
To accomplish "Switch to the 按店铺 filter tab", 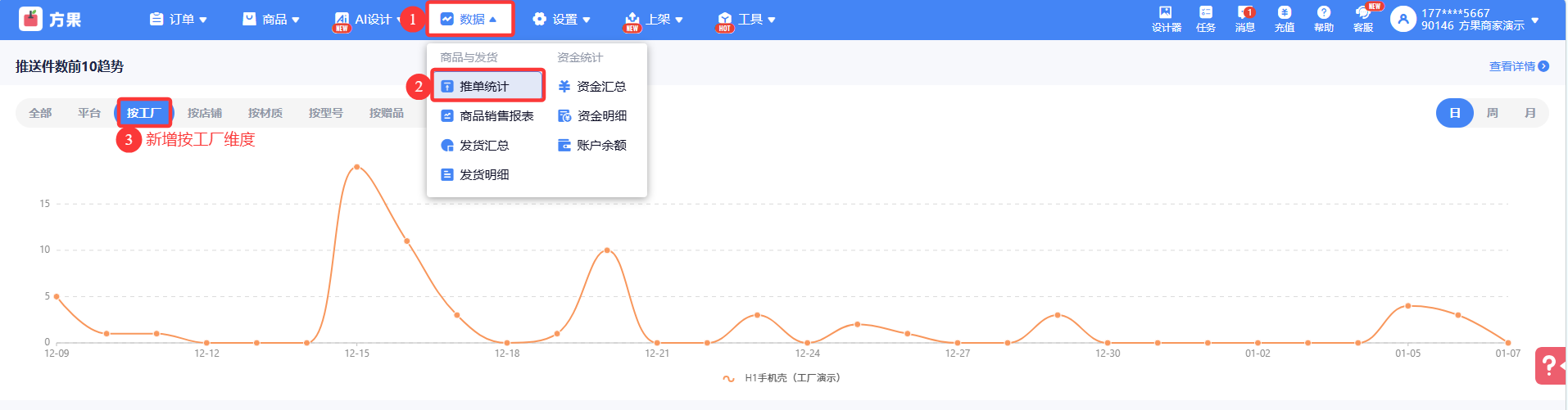I will point(205,113).
